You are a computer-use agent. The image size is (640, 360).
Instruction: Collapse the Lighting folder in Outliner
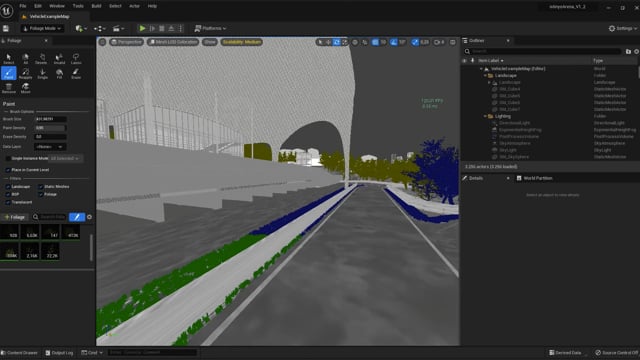tap(485, 116)
